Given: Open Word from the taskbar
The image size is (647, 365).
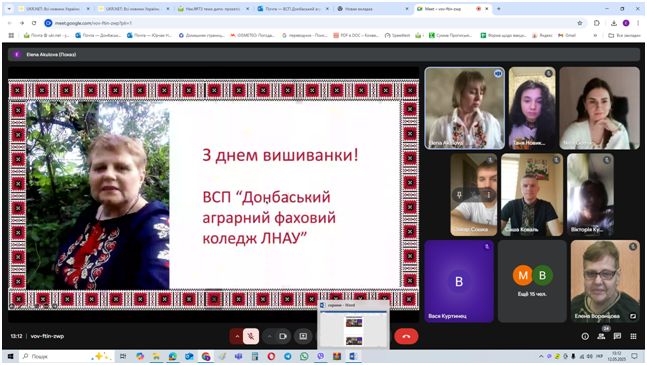Looking at the screenshot, I should [x=353, y=356].
